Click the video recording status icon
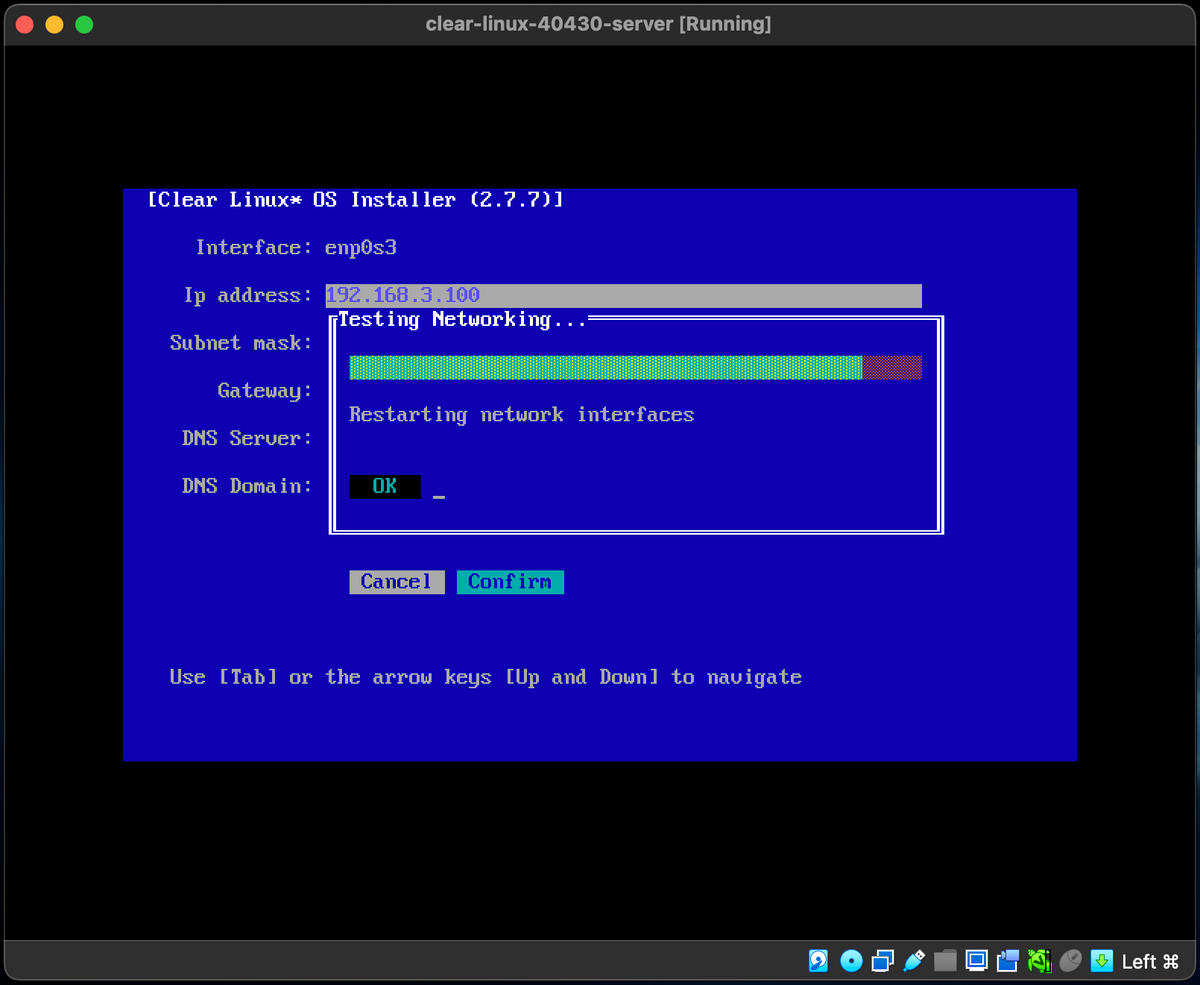Screen dimensions: 1200x985 1007,961
